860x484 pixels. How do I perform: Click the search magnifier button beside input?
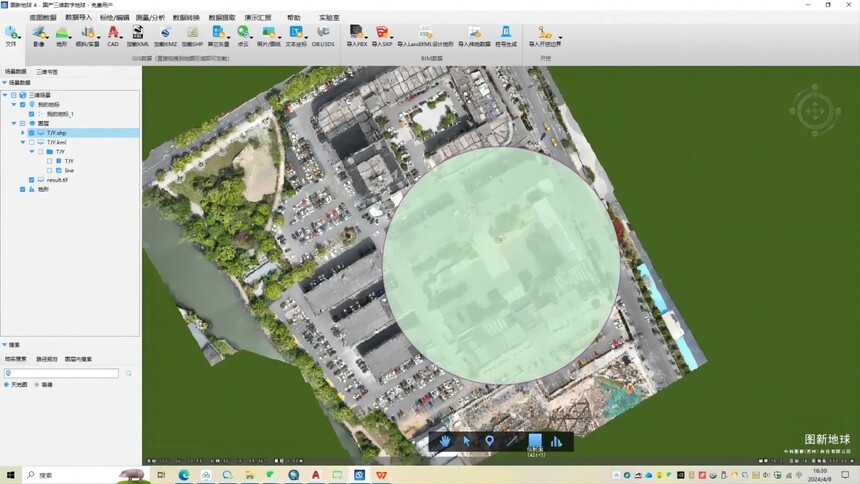[x=128, y=373]
